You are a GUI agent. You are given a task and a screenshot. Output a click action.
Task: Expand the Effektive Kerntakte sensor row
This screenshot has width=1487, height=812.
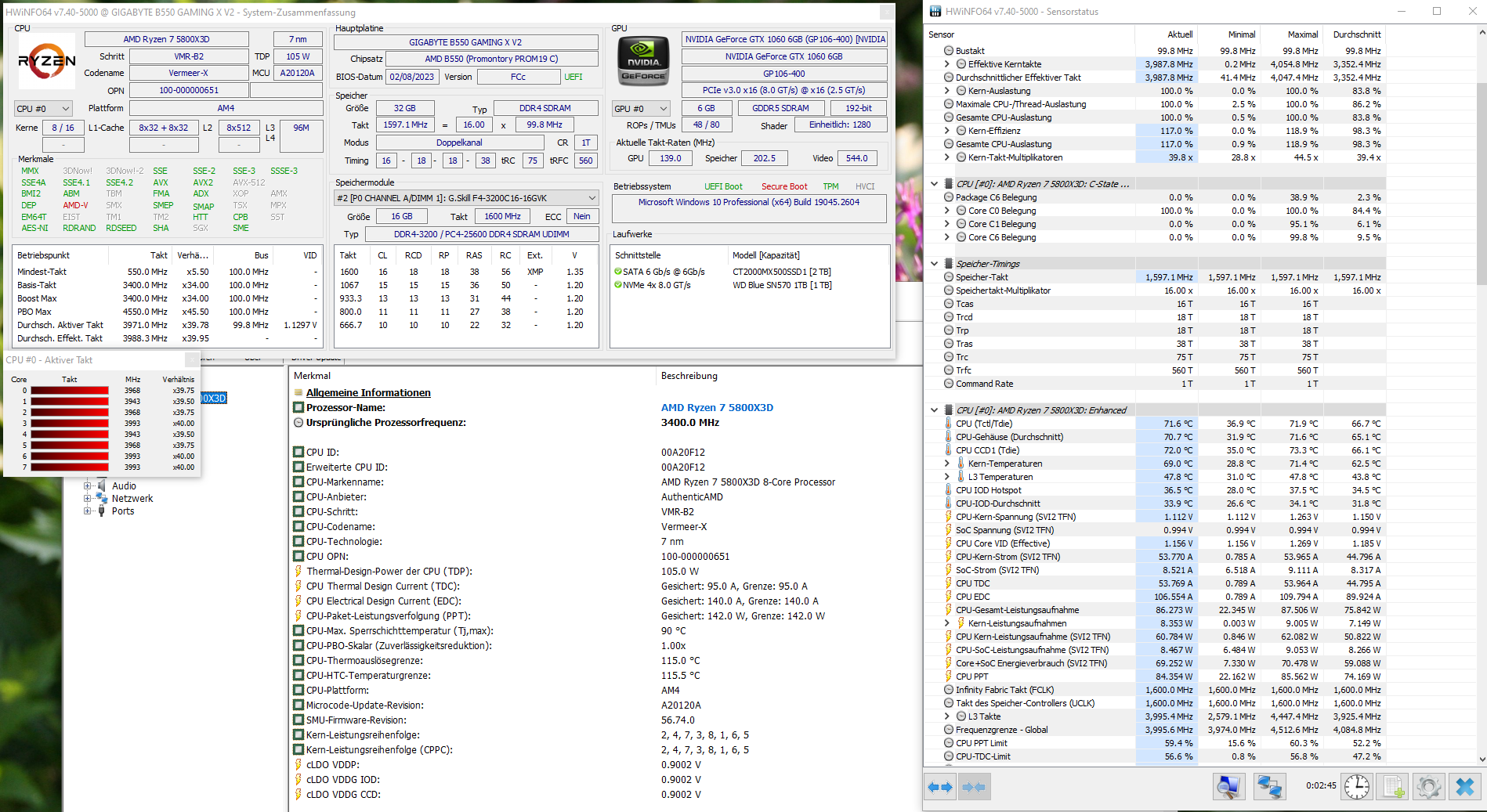pyautogui.click(x=947, y=64)
